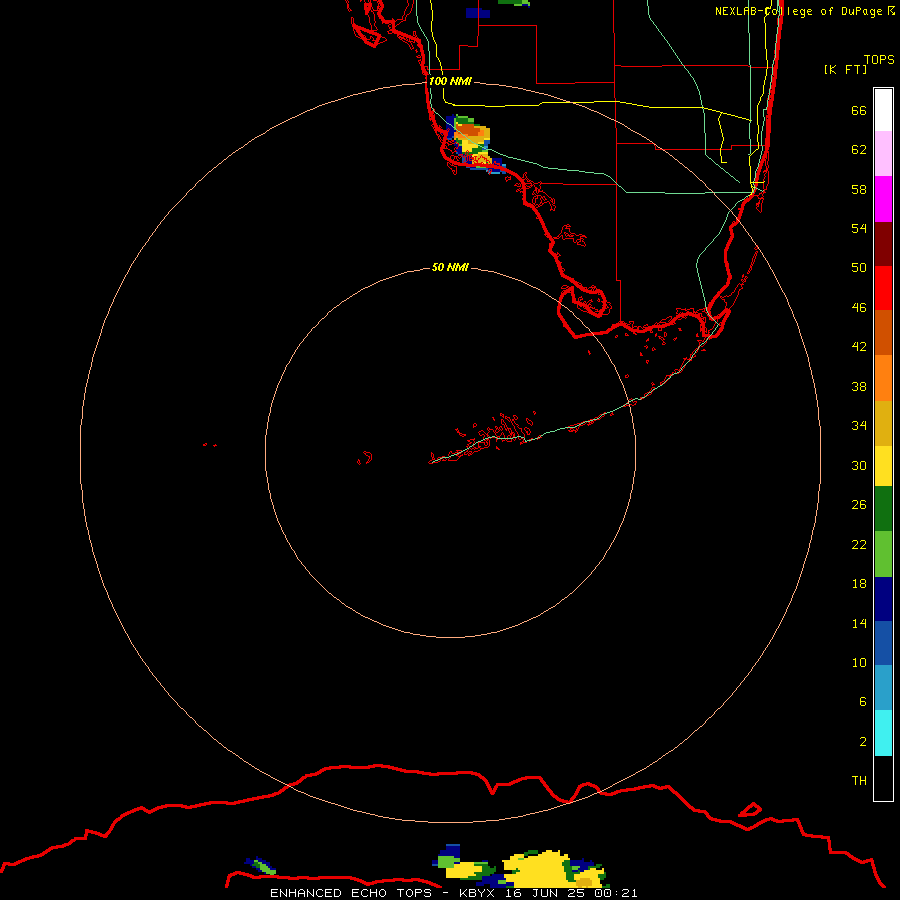This screenshot has height=900, width=900.
Task: Click the TH legend threshold label
Action: pyautogui.click(x=859, y=781)
